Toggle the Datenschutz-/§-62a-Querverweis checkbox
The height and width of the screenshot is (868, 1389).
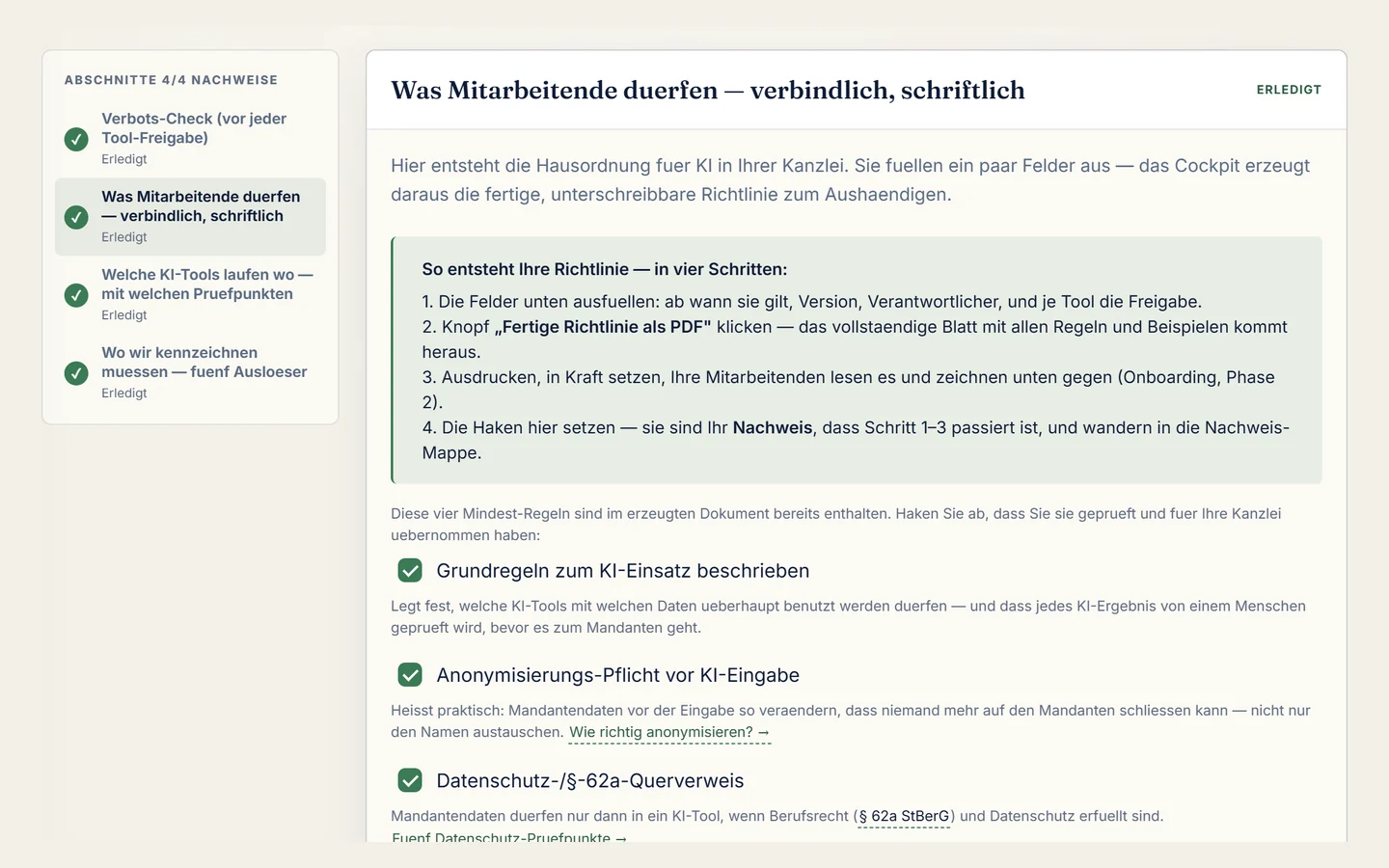[x=410, y=780]
